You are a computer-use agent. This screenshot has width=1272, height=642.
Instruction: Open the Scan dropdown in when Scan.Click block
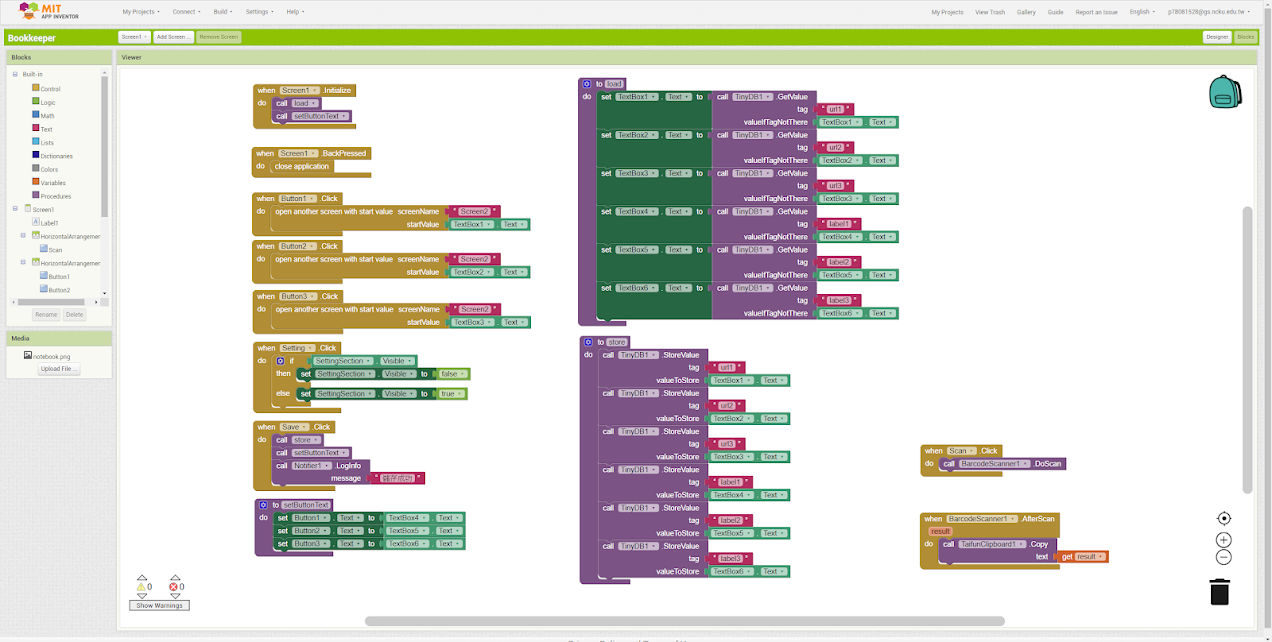(960, 451)
